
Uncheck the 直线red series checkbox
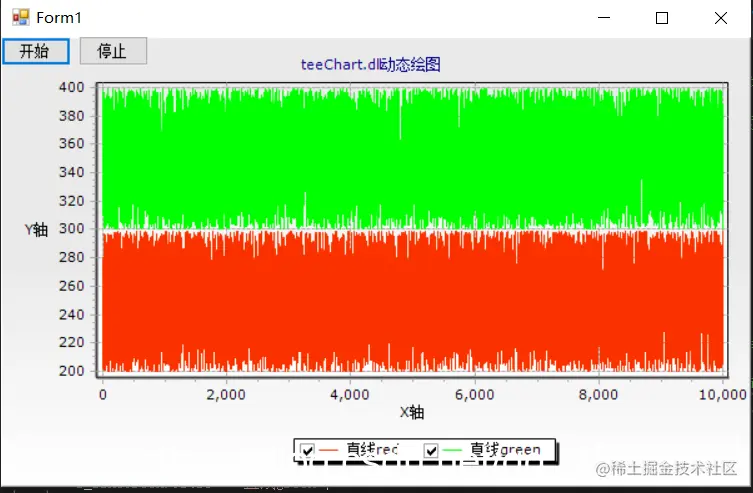[x=307, y=450]
